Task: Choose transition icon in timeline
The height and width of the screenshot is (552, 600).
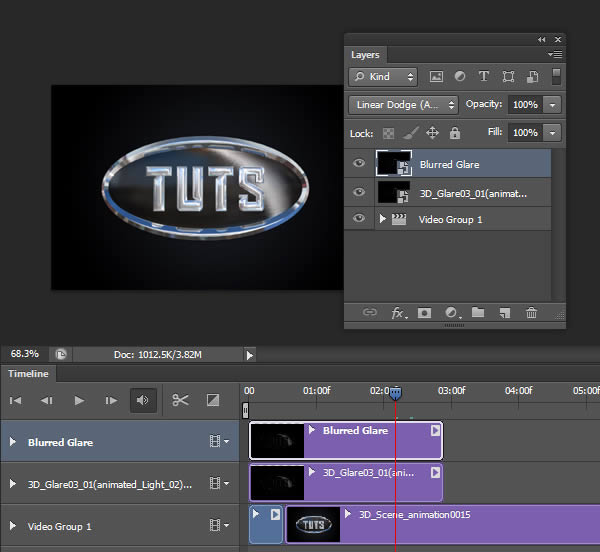Action: click(213, 400)
